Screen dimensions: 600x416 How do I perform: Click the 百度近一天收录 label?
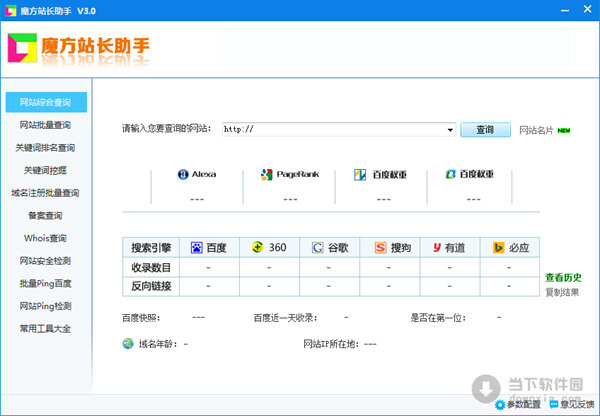pos(285,318)
